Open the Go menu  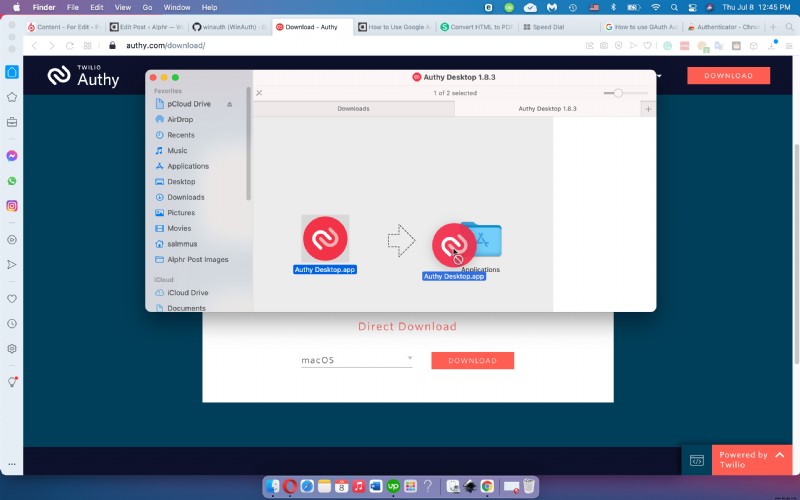point(147,7)
